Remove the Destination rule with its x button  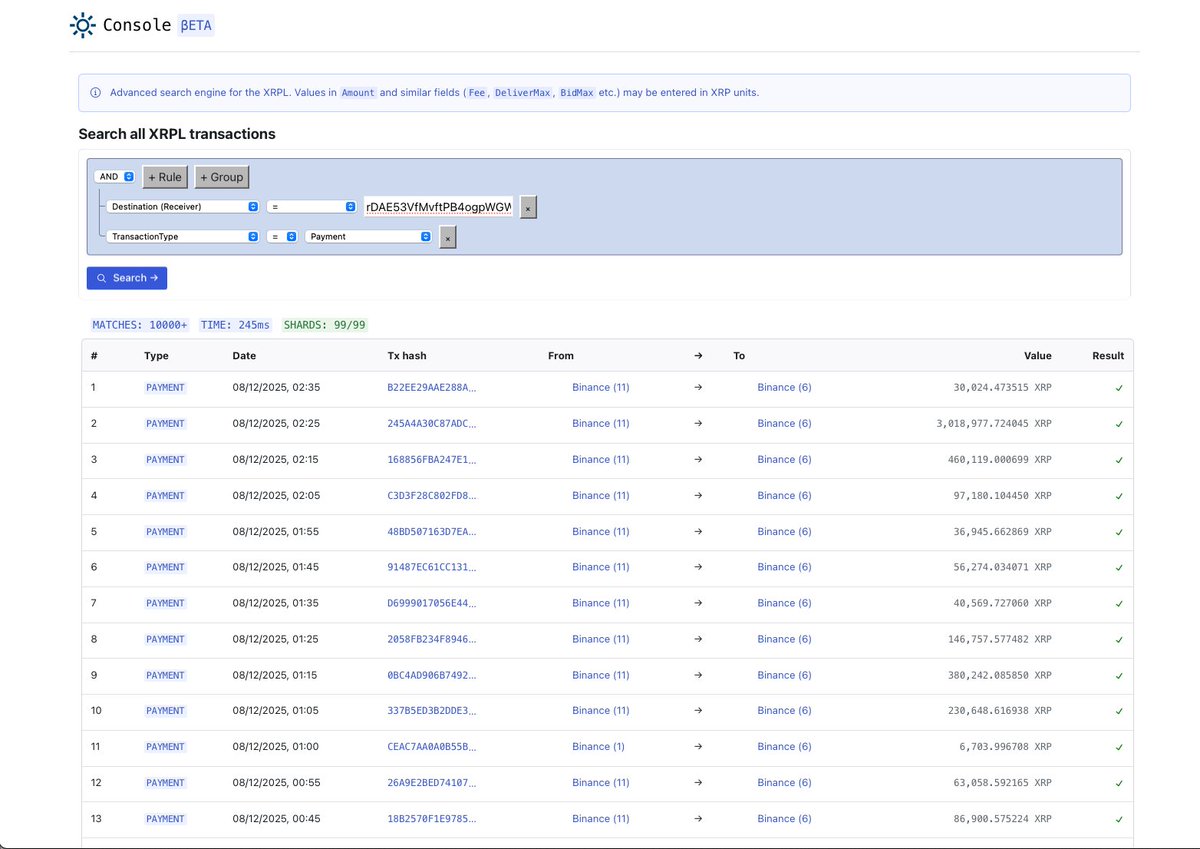[x=528, y=207]
